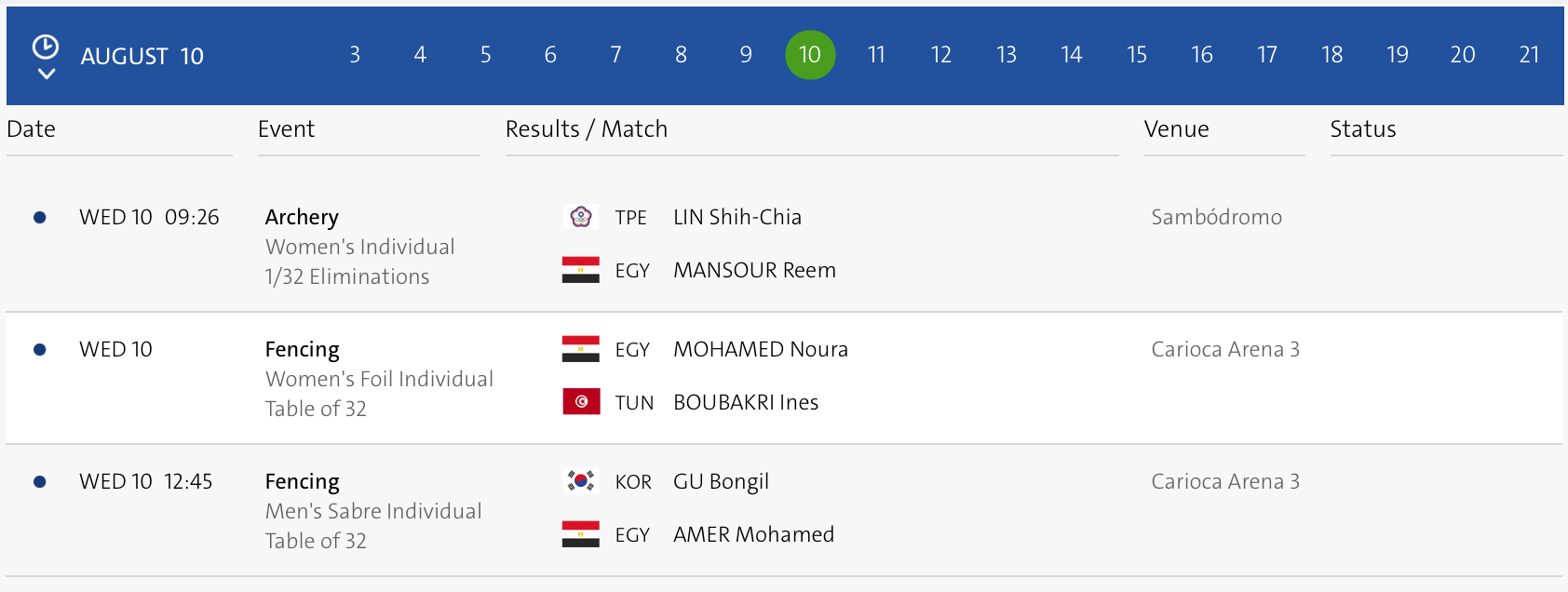Viewport: 1568px width, 592px height.
Task: Open Archery event link
Action: (x=302, y=217)
